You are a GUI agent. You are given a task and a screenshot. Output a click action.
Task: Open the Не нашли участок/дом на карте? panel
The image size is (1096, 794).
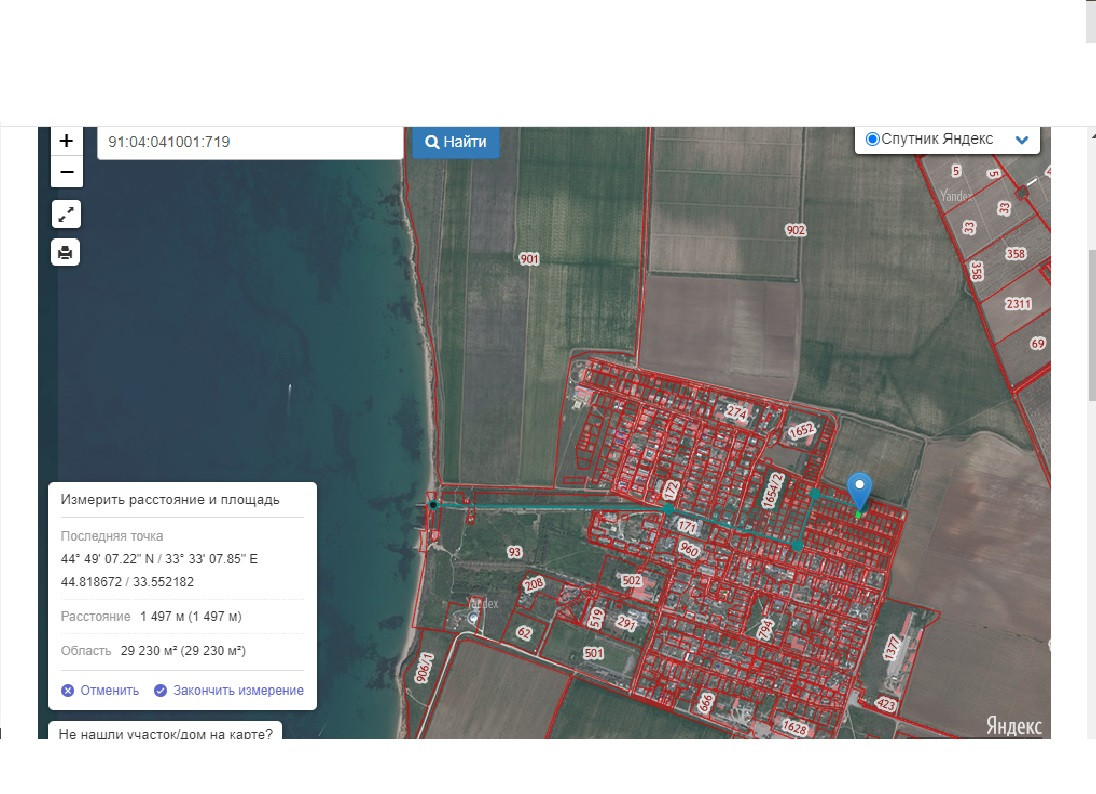coord(165,733)
